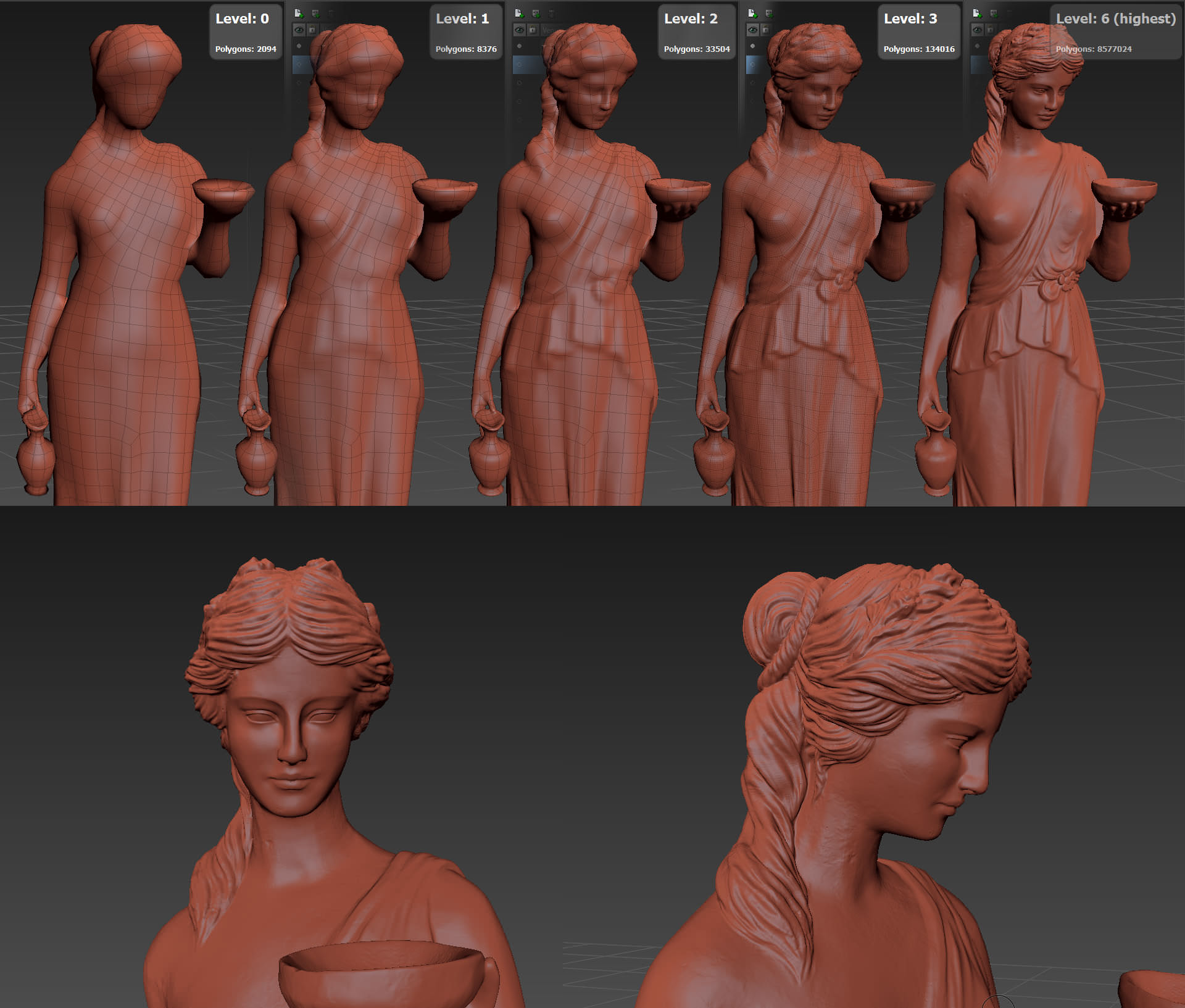
Task: Click the new layer icon in Level 3 panel
Action: 752,13
